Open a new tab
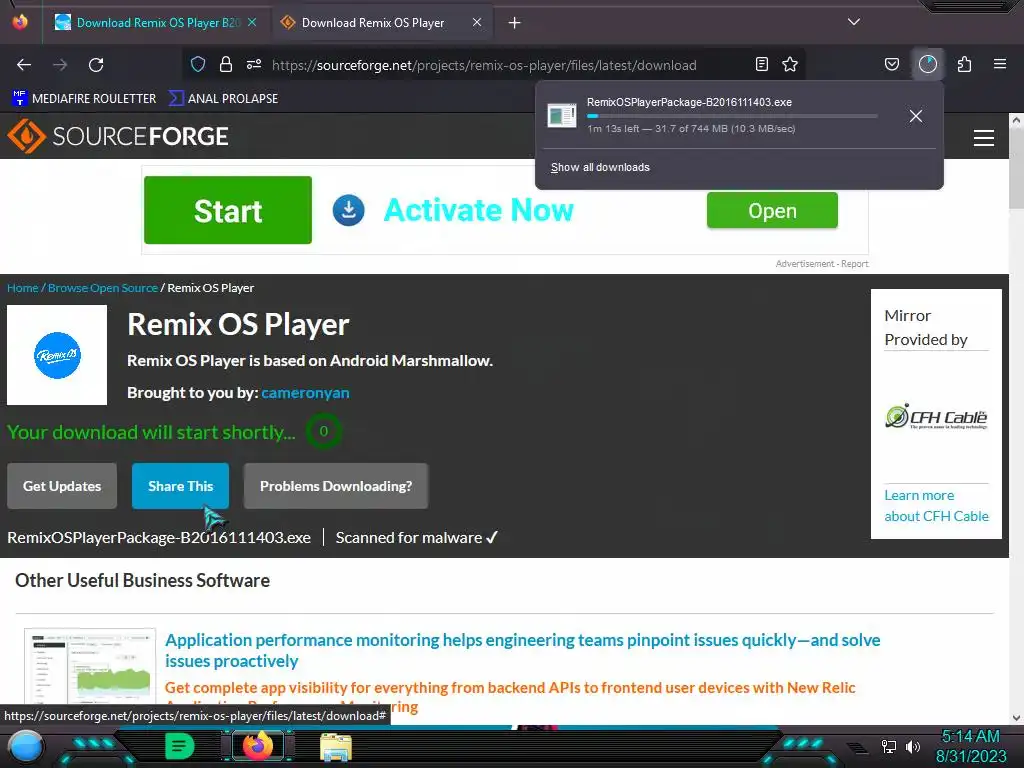This screenshot has width=1024, height=768. 515,23
